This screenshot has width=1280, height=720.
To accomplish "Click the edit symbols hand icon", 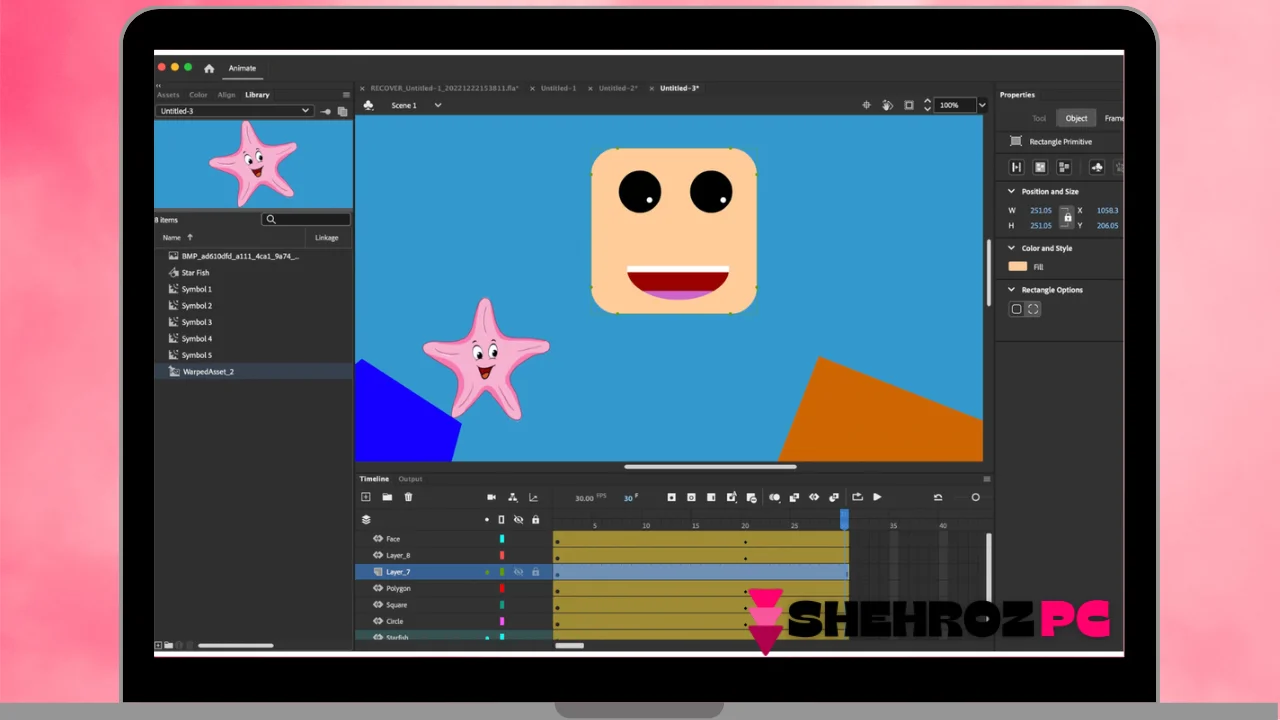I will pos(887,105).
